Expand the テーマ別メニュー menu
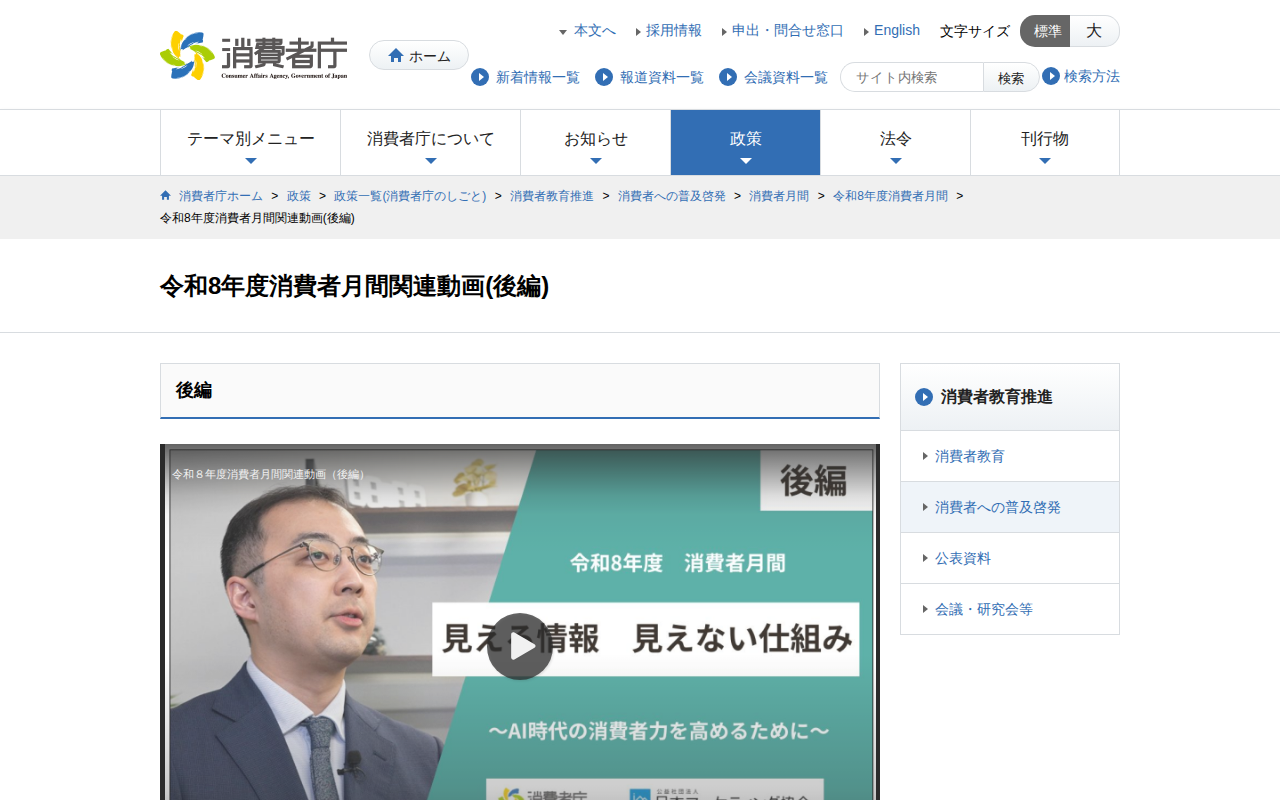Image resolution: width=1280 pixels, height=800 pixels. pos(251,143)
